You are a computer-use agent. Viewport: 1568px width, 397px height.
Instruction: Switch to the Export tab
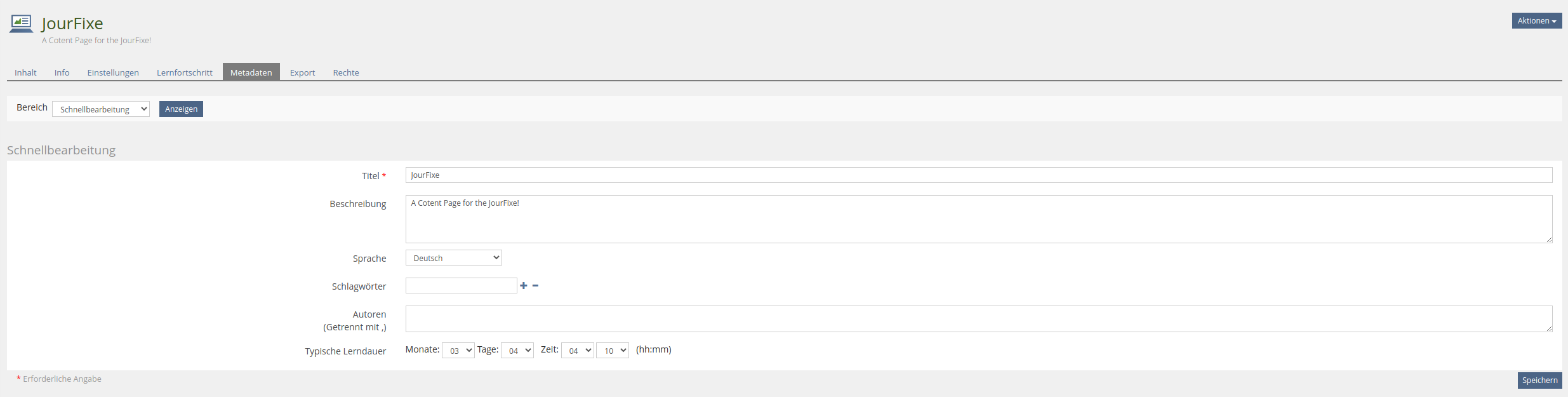tap(302, 72)
